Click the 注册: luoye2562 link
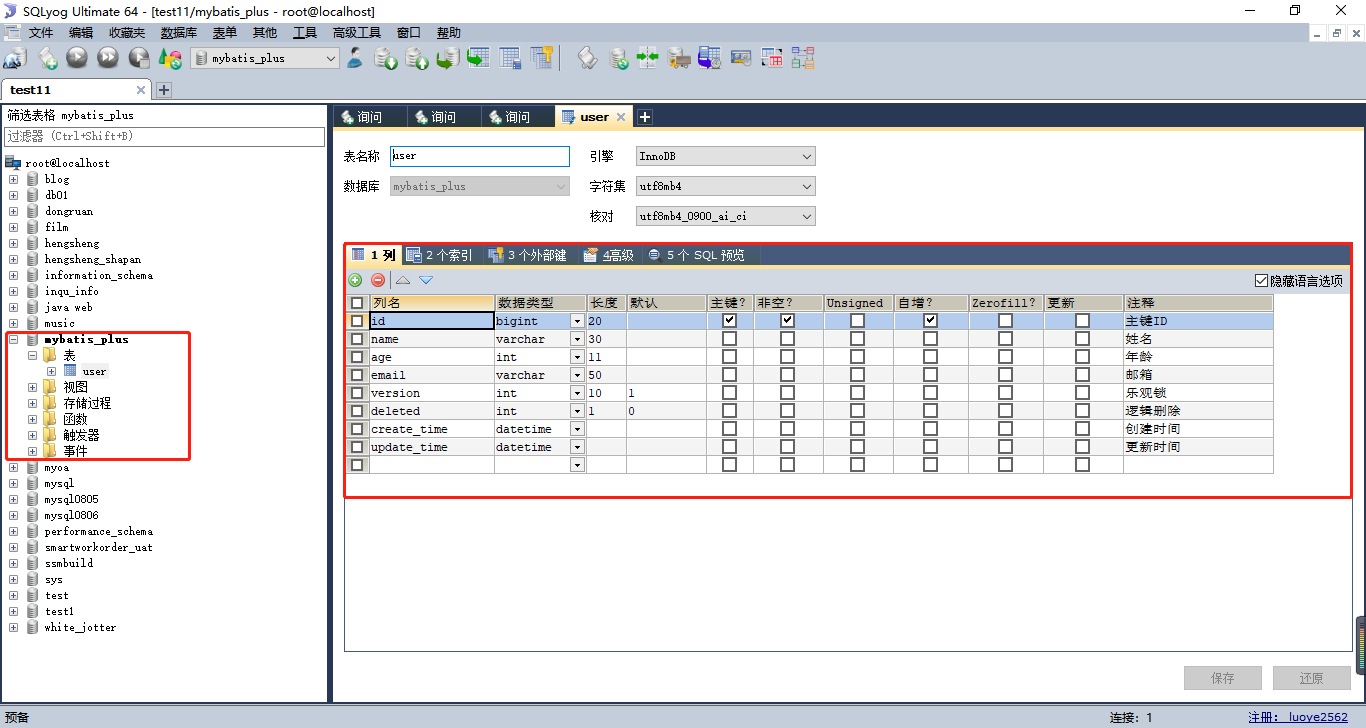The image size is (1366, 728). (x=1298, y=717)
